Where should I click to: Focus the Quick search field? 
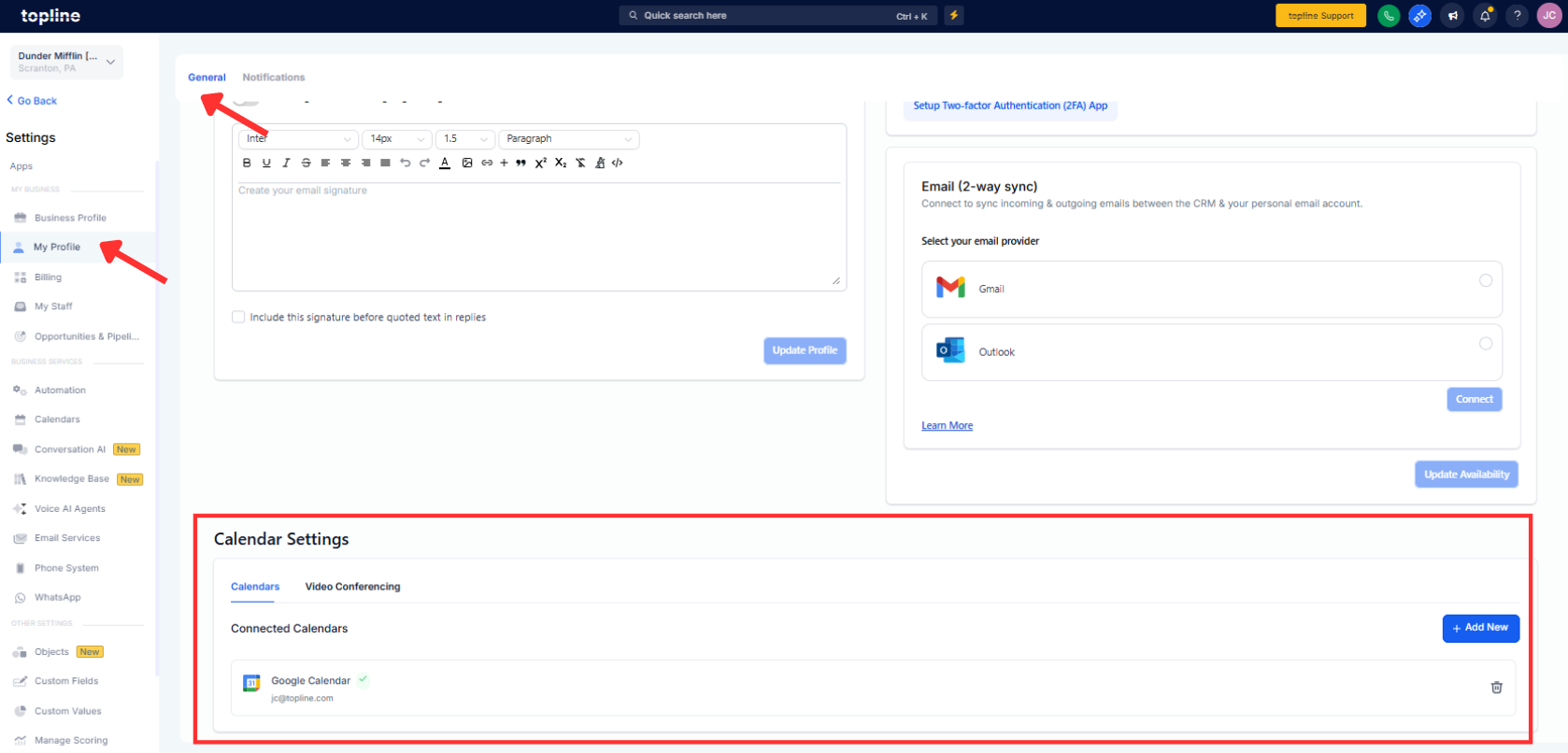[x=779, y=15]
